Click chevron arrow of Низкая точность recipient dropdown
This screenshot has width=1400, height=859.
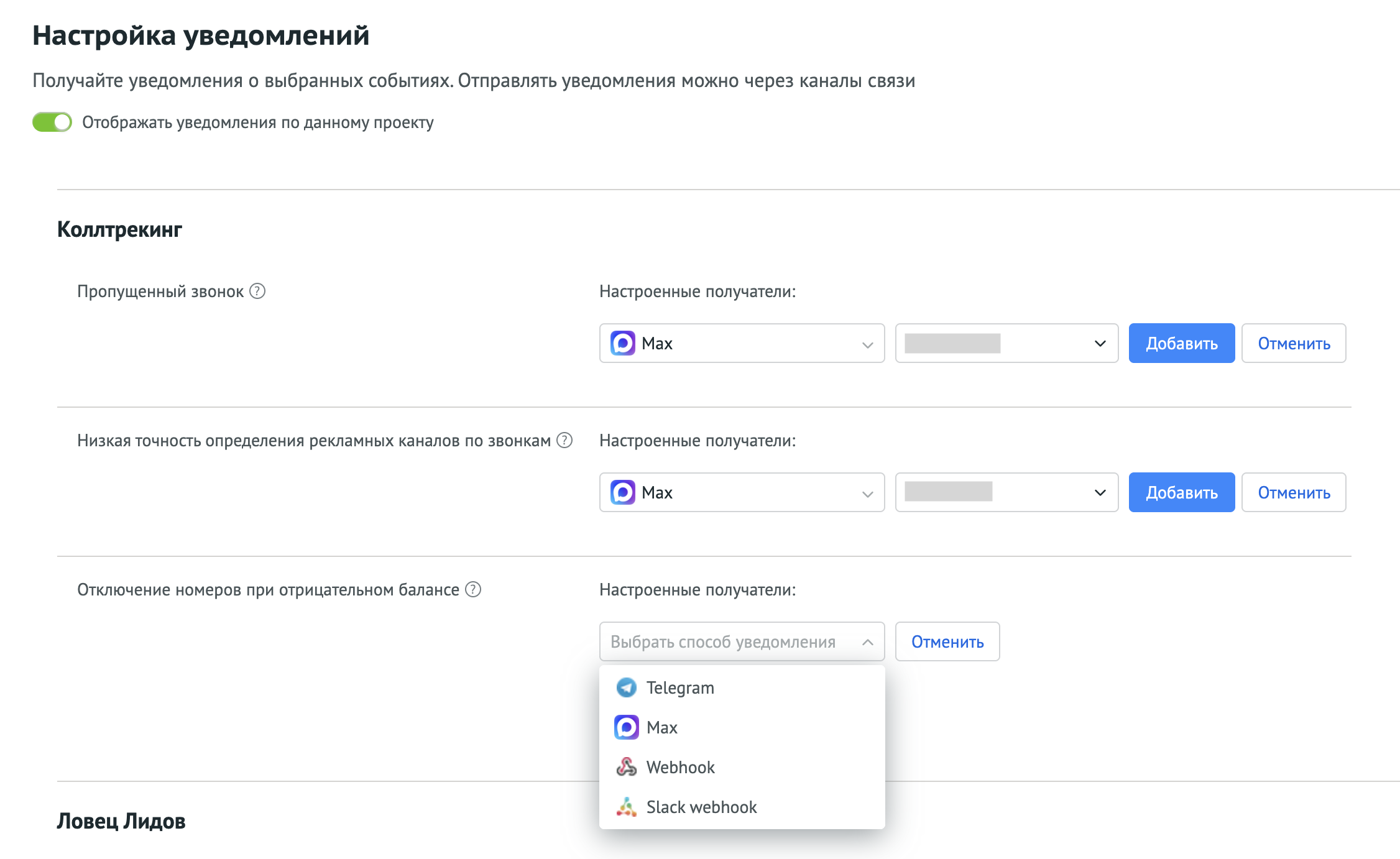[1100, 492]
